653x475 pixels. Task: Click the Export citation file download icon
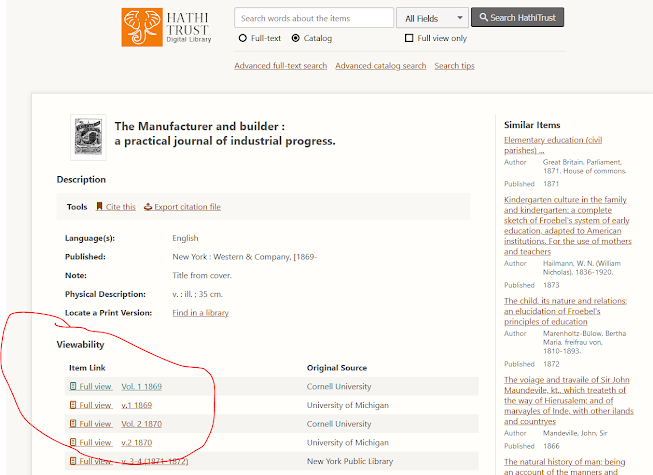click(148, 207)
